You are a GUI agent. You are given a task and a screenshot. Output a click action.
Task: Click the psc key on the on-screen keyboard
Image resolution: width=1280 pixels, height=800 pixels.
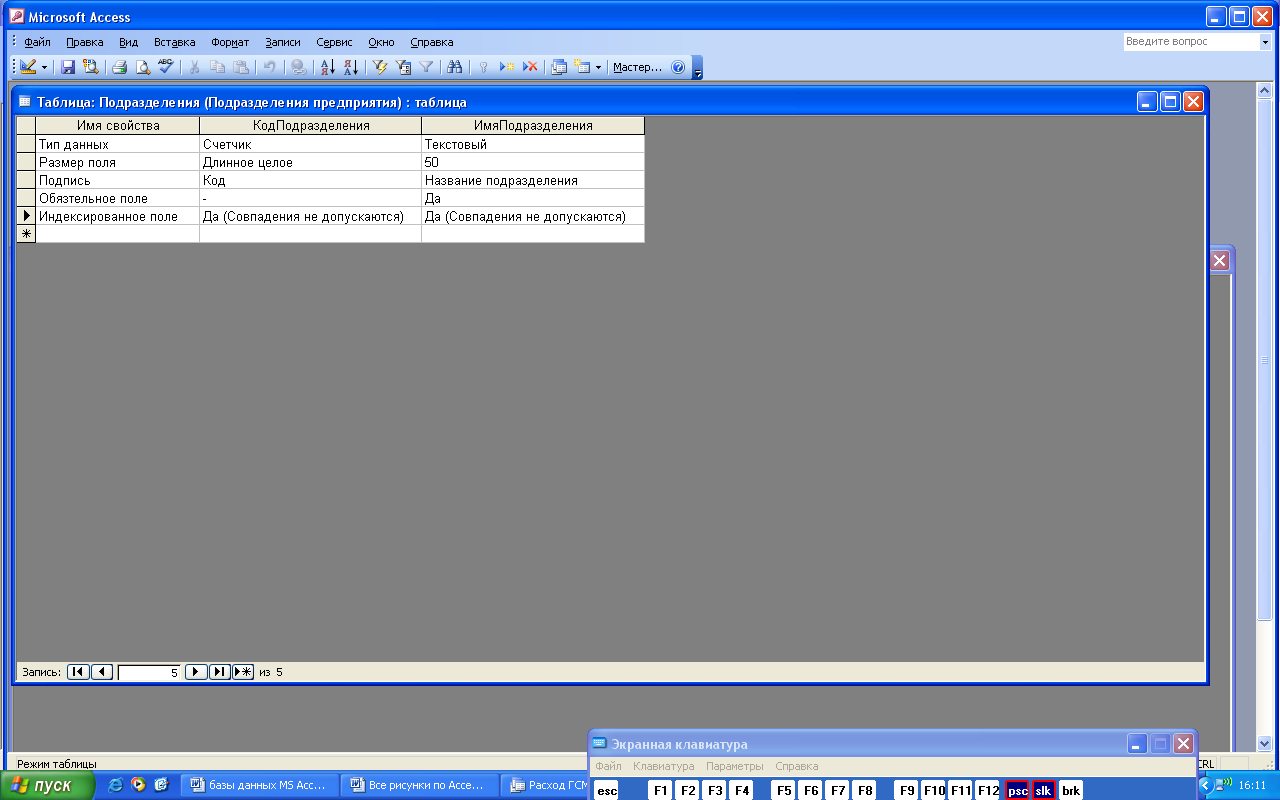click(1018, 790)
